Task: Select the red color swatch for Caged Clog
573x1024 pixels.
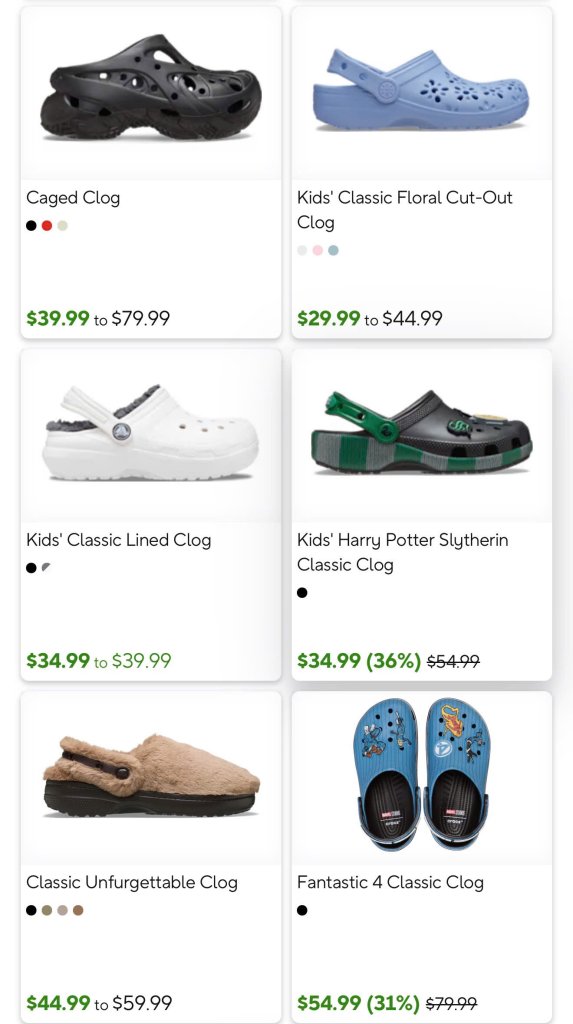Action: (46, 225)
